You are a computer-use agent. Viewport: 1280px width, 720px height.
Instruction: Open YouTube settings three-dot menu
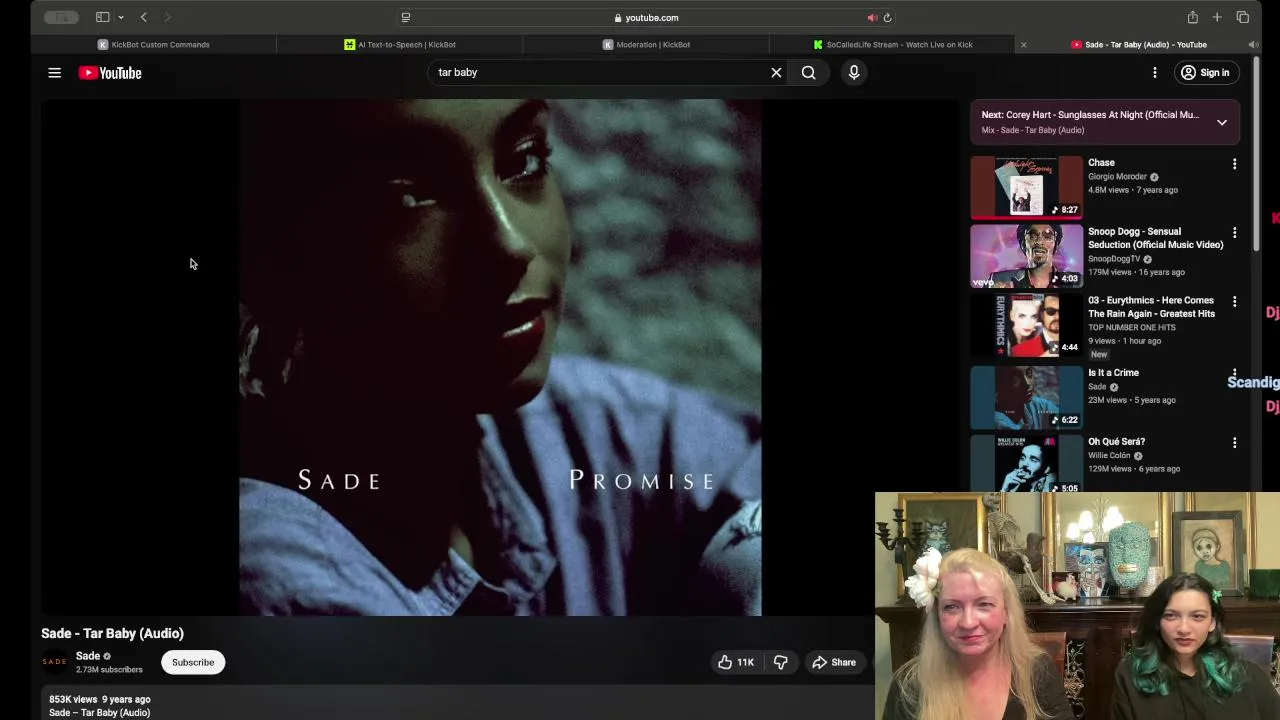tap(1155, 72)
